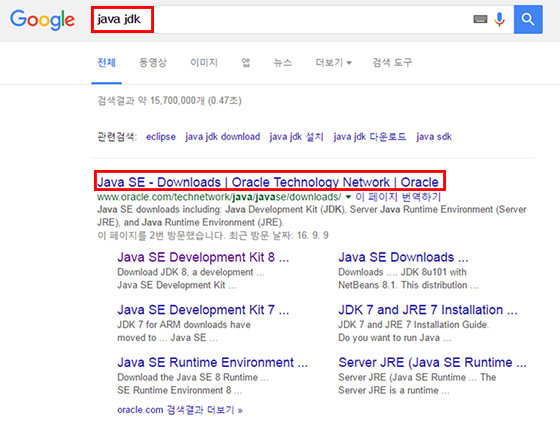Expand the green arrow beside oracle URL
Viewport: 560px width, 431px height.
348,197
